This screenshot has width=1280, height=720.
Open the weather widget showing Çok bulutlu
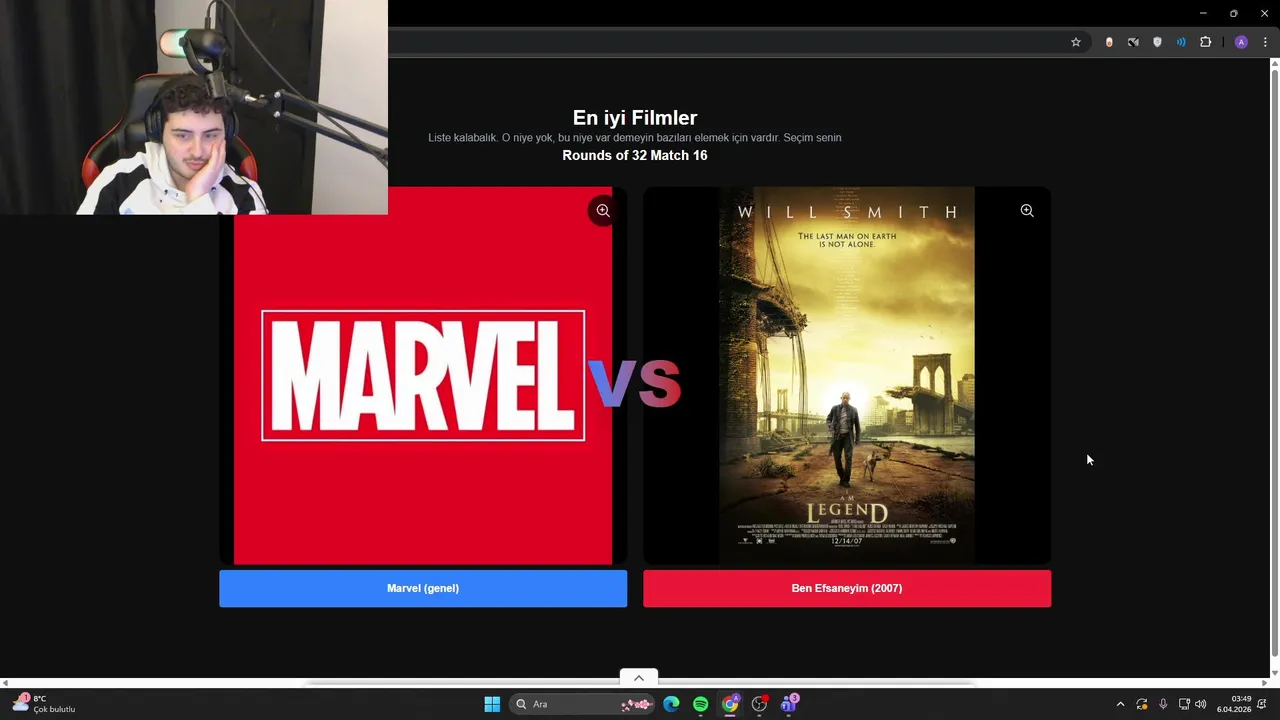coord(44,704)
